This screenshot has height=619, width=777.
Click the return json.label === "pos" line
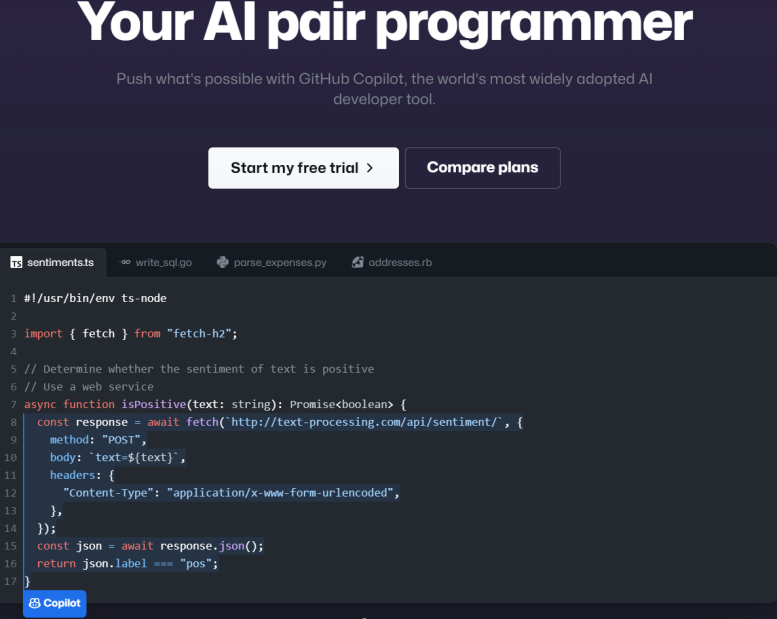pyautogui.click(x=127, y=563)
